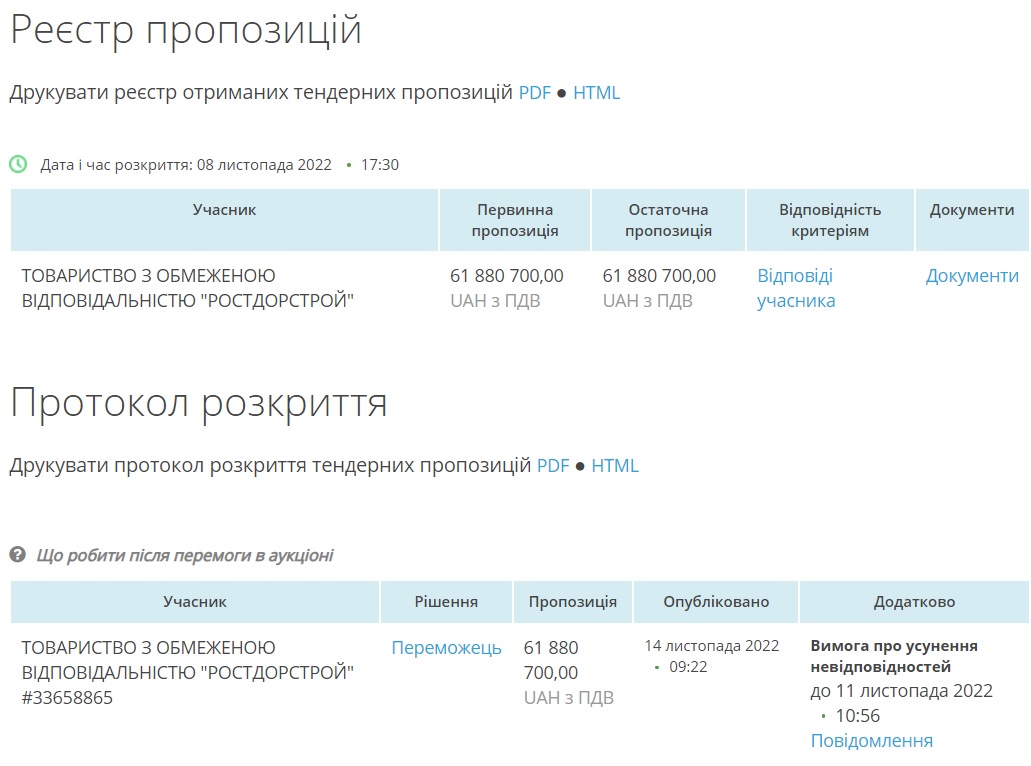
Task: Click РОСТДОРСТРОЙ name in registry table
Action: click(x=187, y=288)
